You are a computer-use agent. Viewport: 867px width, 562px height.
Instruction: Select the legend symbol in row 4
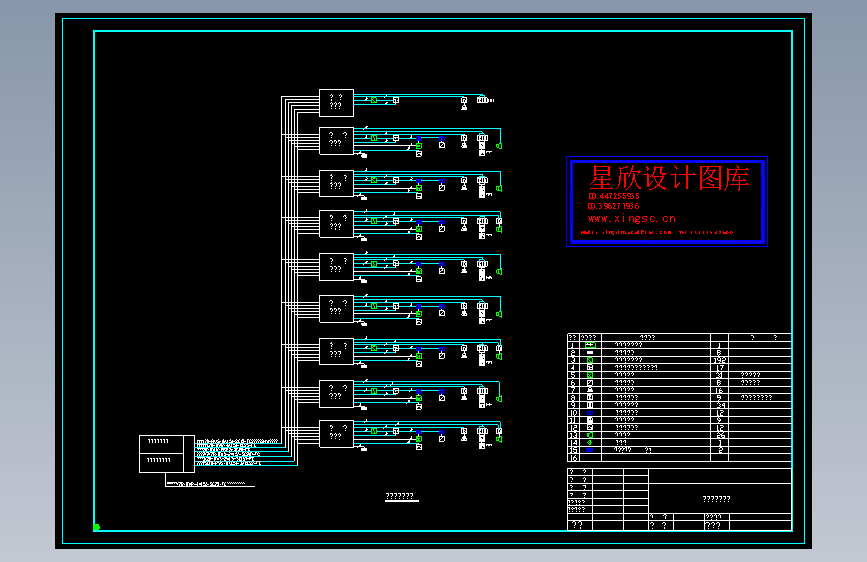[x=590, y=367]
